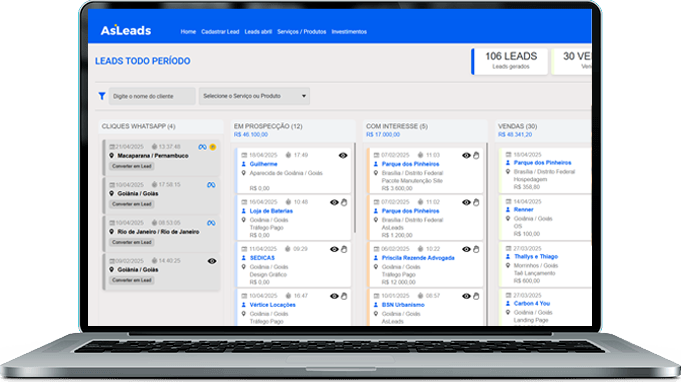Focus the Digite o nome do cliente field

pos(152,96)
